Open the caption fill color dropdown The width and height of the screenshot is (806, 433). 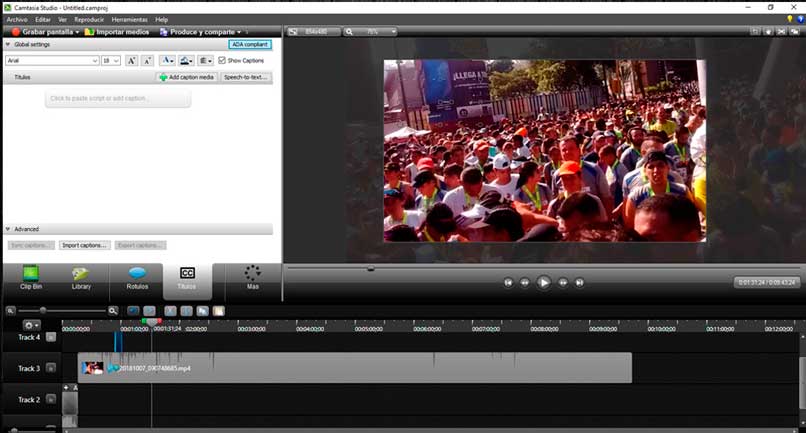(x=186, y=61)
